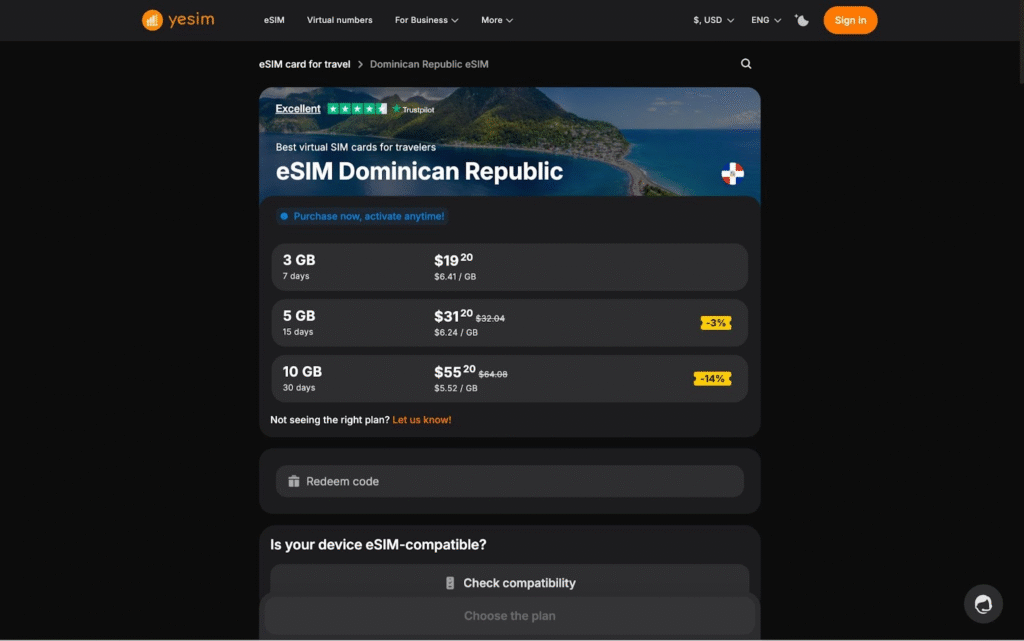Select the 3 GB 7 days plan

(x=509, y=267)
